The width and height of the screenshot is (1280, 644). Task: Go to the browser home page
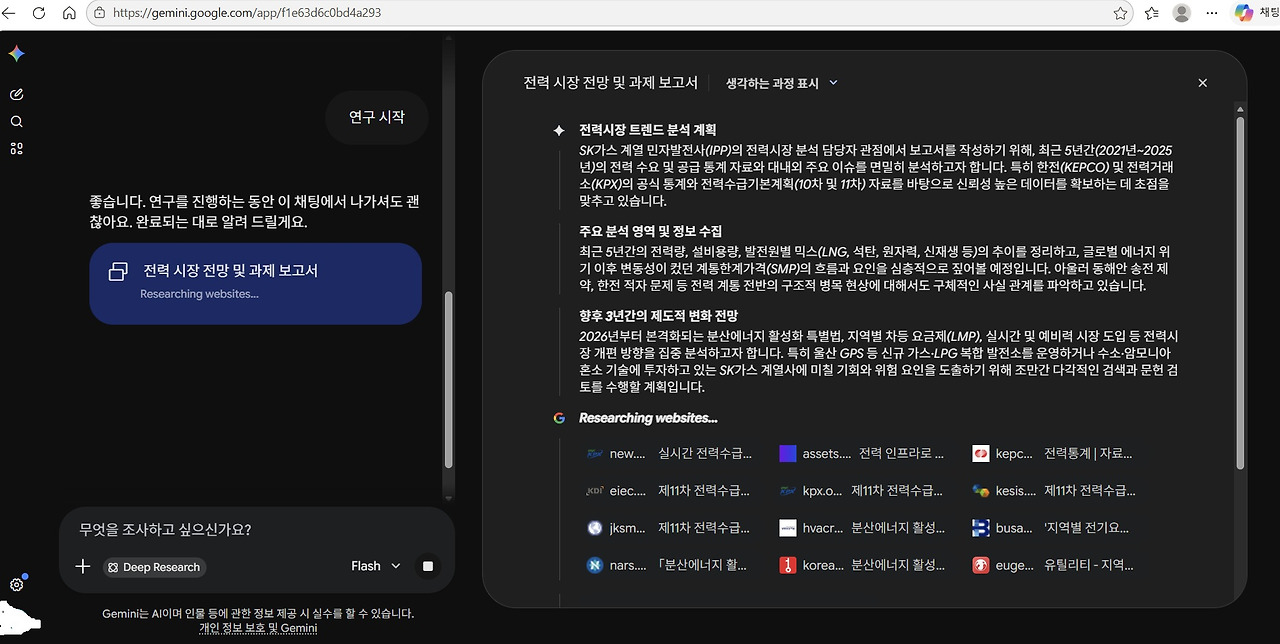69,13
